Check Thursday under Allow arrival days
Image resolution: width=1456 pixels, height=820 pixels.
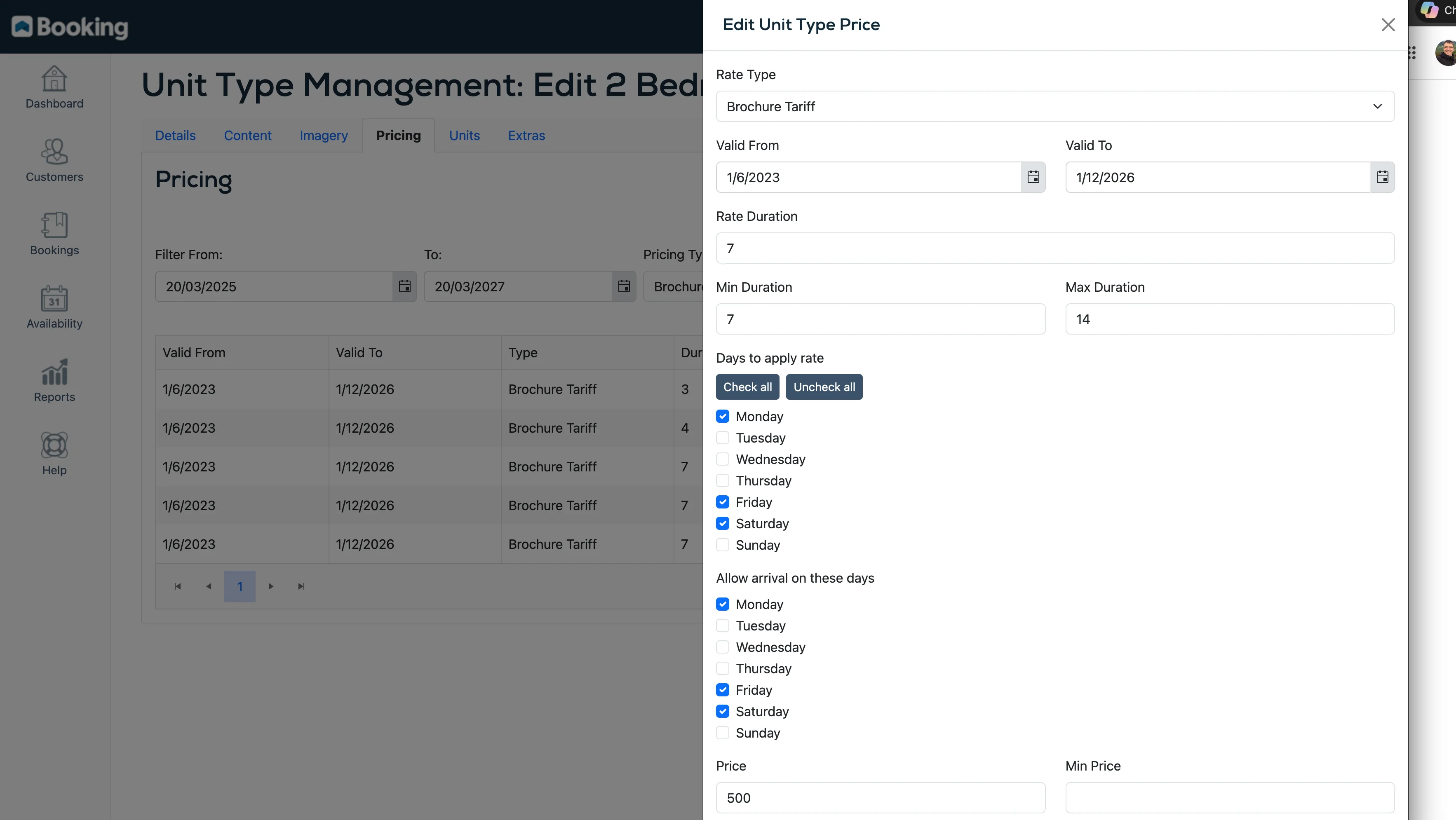[x=722, y=668]
